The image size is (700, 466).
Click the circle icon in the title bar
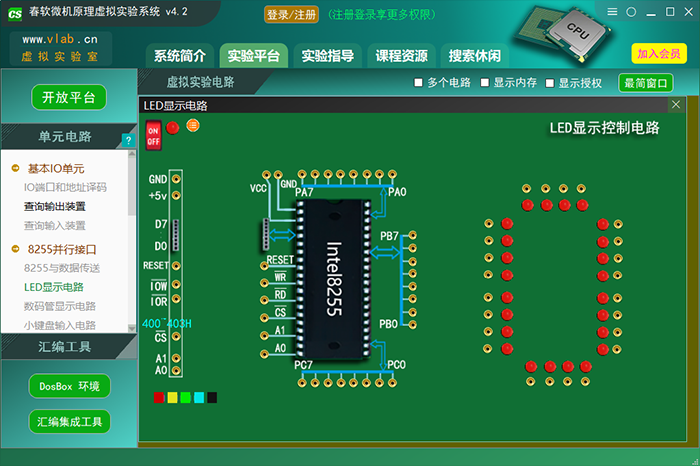click(631, 10)
